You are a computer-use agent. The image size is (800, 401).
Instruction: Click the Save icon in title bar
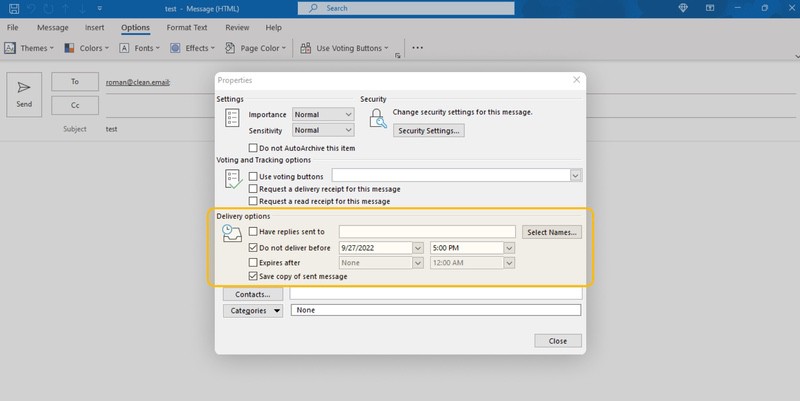coord(14,9)
